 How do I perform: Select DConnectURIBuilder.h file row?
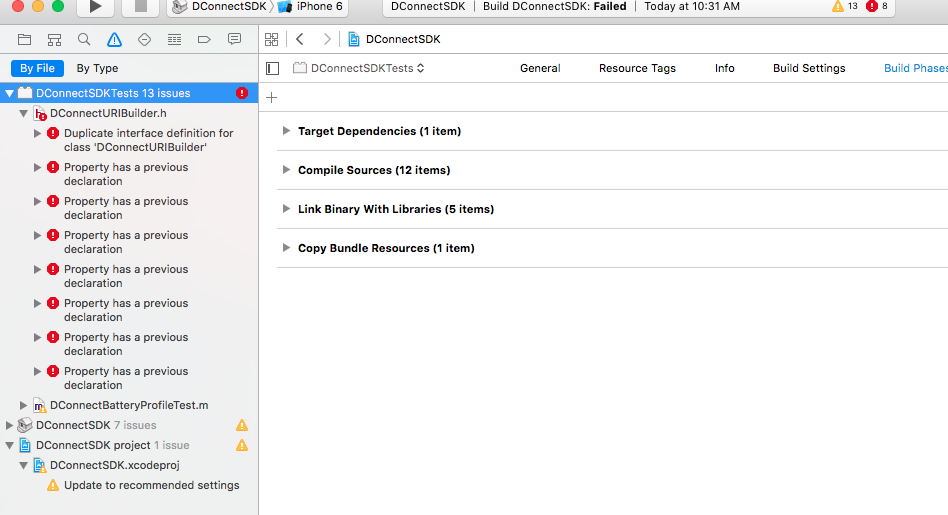pos(129,113)
